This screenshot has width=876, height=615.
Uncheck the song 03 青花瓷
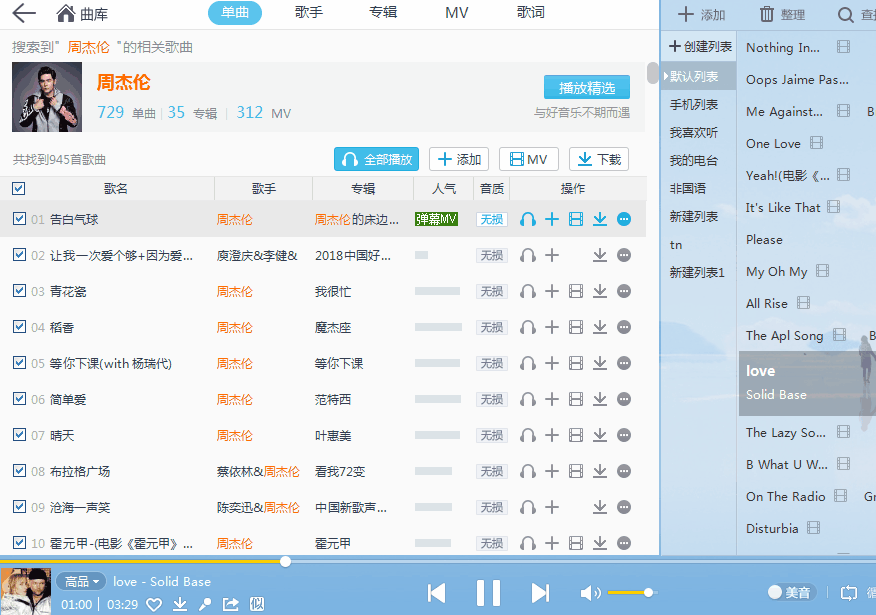(19, 291)
